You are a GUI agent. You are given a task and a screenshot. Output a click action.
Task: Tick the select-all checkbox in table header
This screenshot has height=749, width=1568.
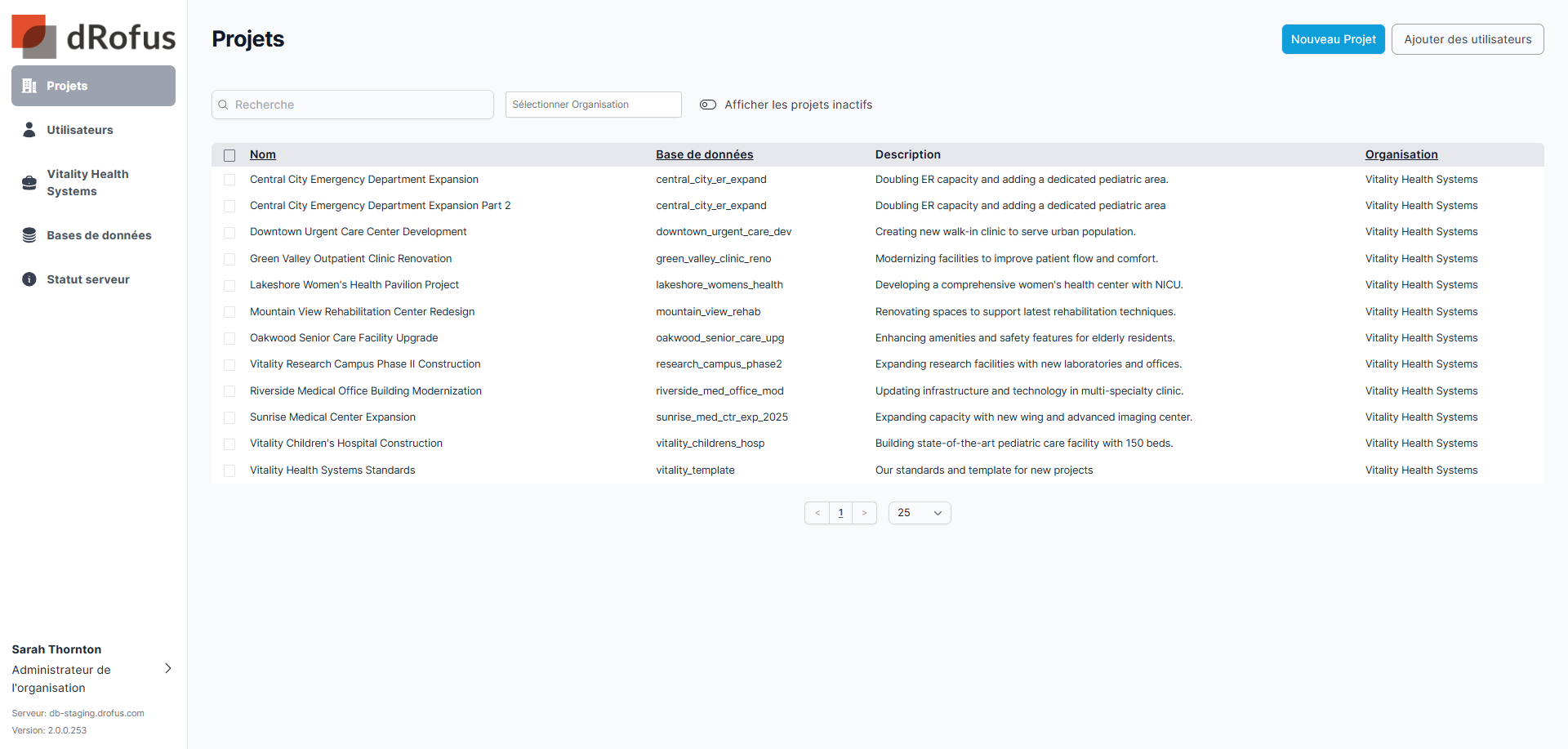click(x=229, y=155)
